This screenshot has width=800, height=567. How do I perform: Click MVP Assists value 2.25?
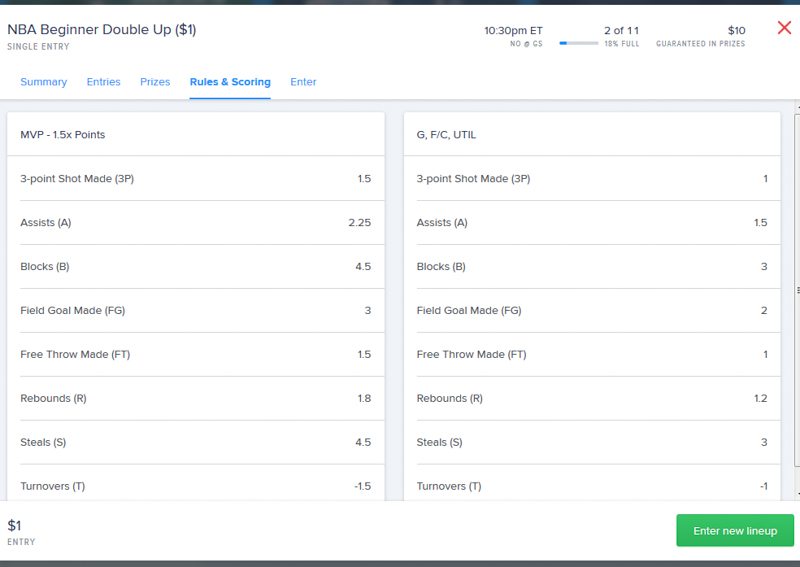coord(360,223)
